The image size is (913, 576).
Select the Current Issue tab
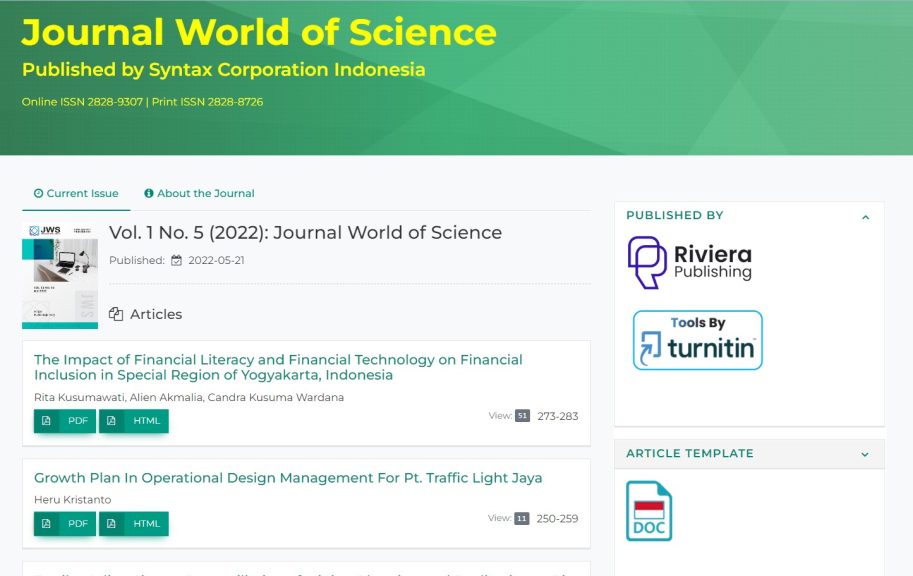[77, 193]
